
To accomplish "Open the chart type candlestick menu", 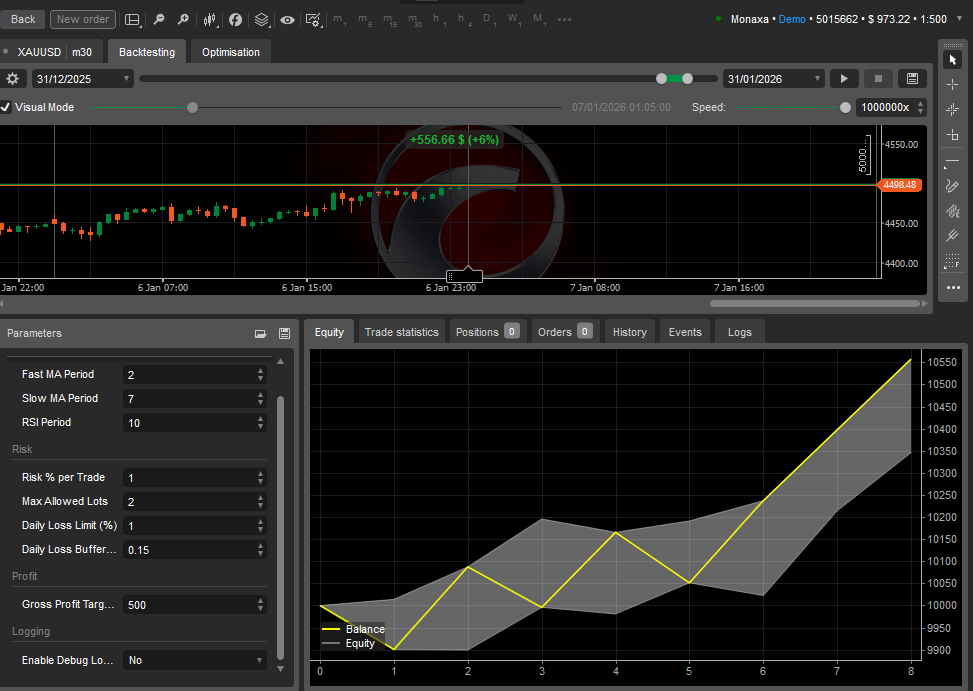I will coord(210,19).
